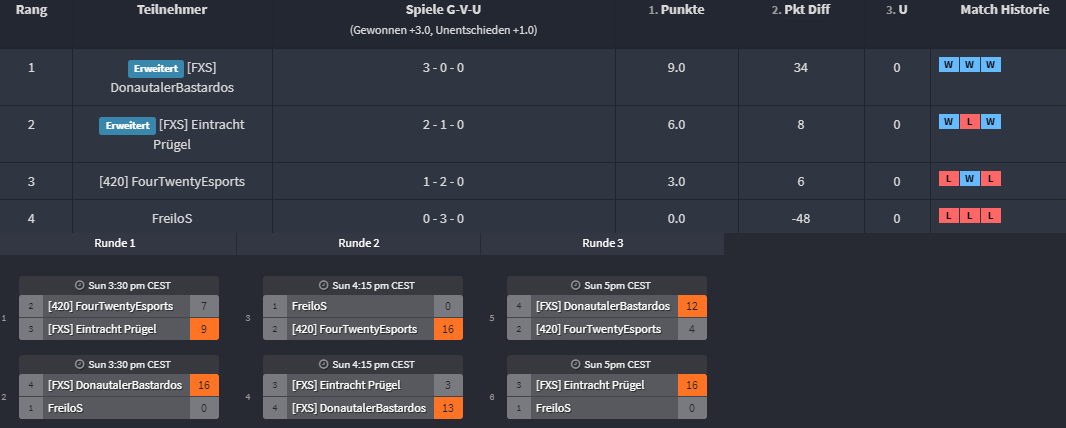The height and width of the screenshot is (428, 1066).
Task: Click the Match Historie column header
Action: tap(1004, 10)
